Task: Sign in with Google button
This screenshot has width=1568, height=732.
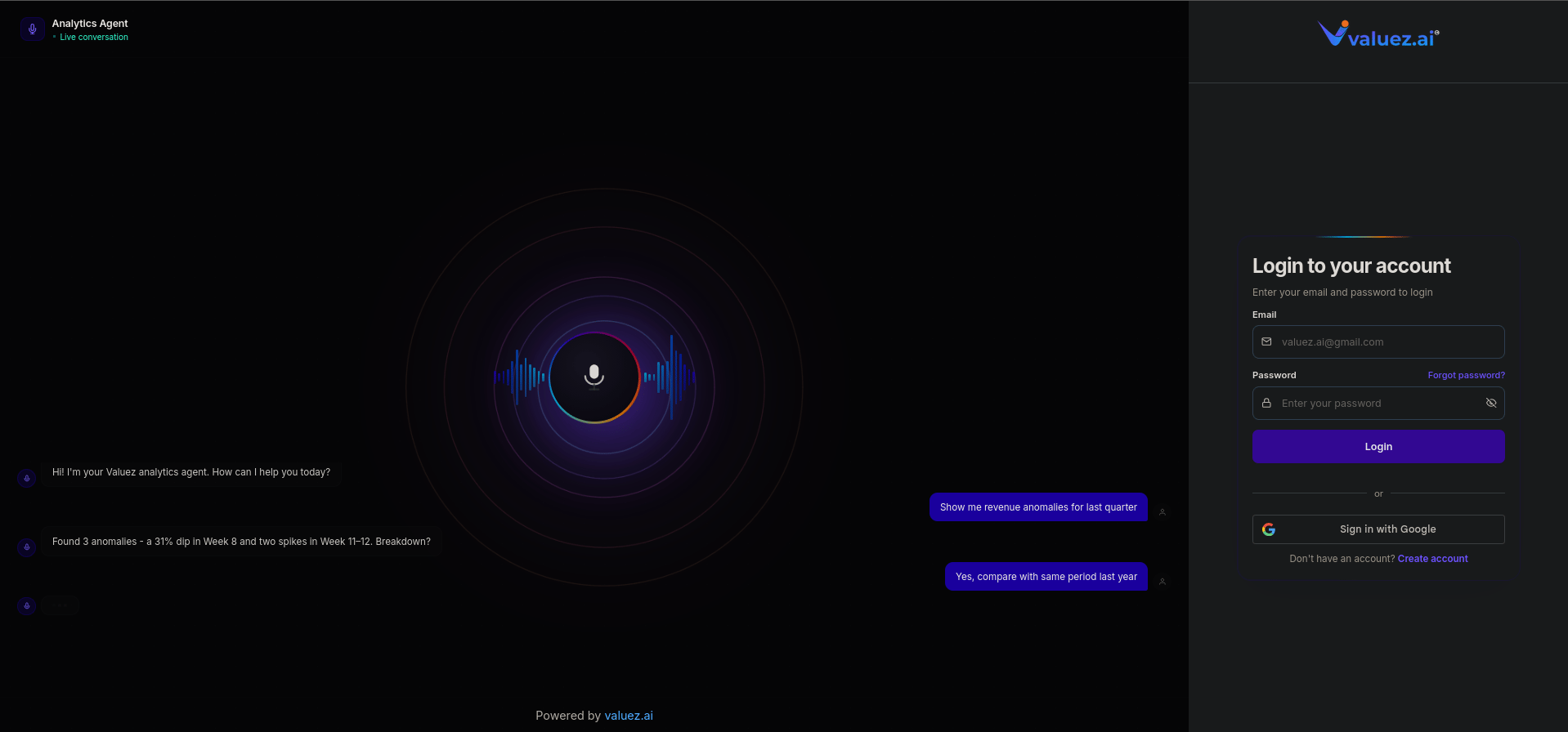Action: [1378, 529]
